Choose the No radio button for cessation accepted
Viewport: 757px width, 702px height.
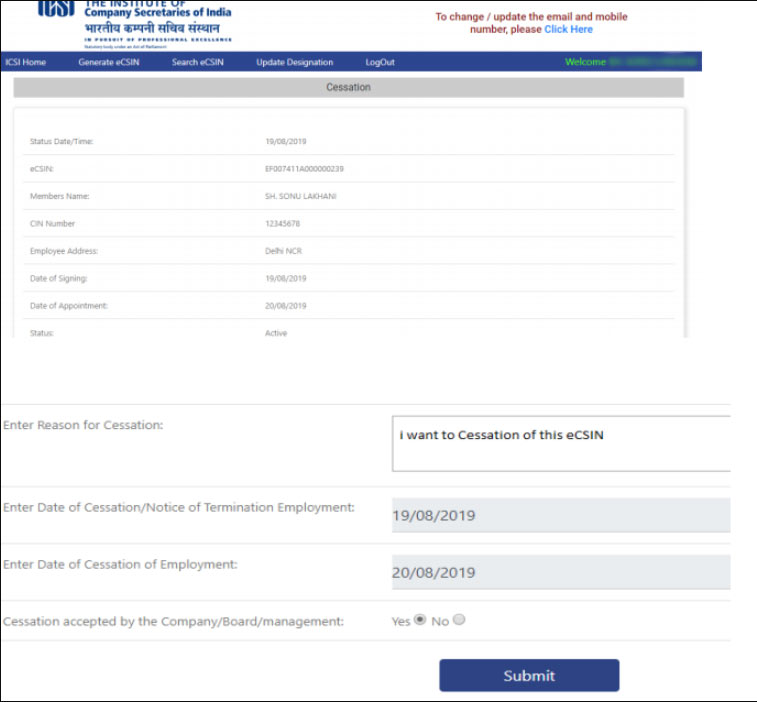[459, 620]
